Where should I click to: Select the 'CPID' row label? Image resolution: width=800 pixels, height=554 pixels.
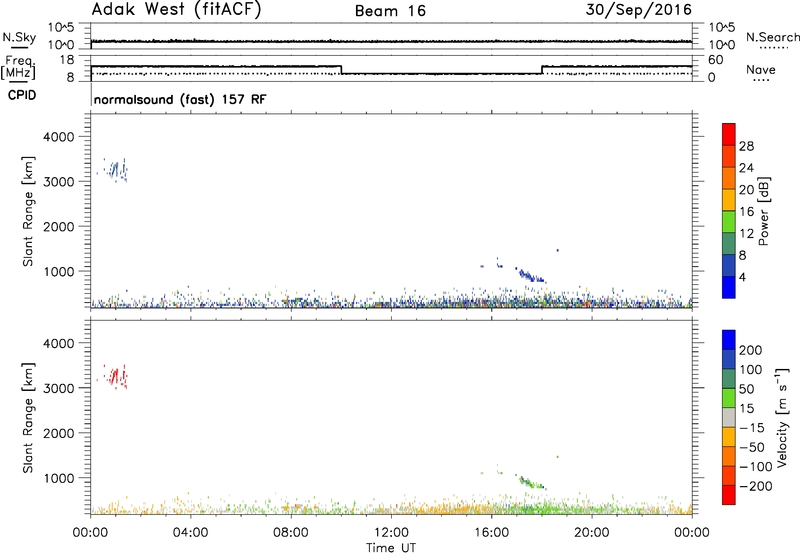pos(22,95)
